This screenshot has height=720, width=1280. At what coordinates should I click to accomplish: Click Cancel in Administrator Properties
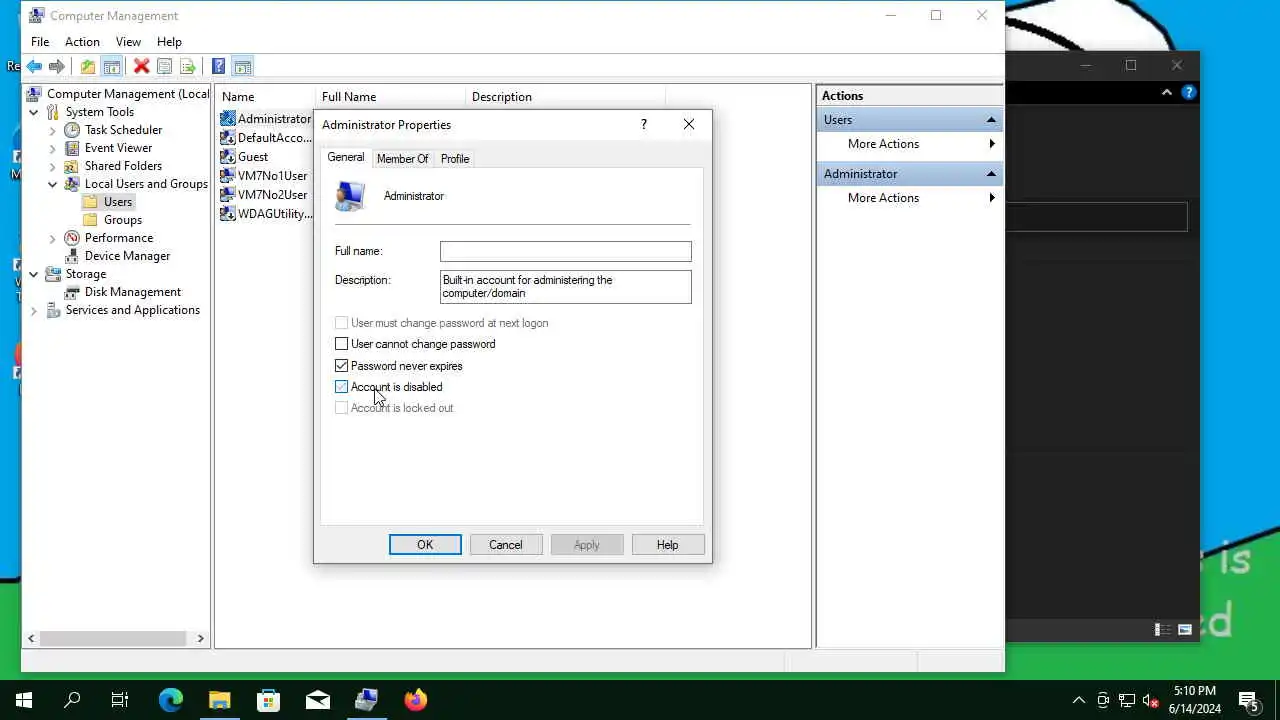(506, 545)
